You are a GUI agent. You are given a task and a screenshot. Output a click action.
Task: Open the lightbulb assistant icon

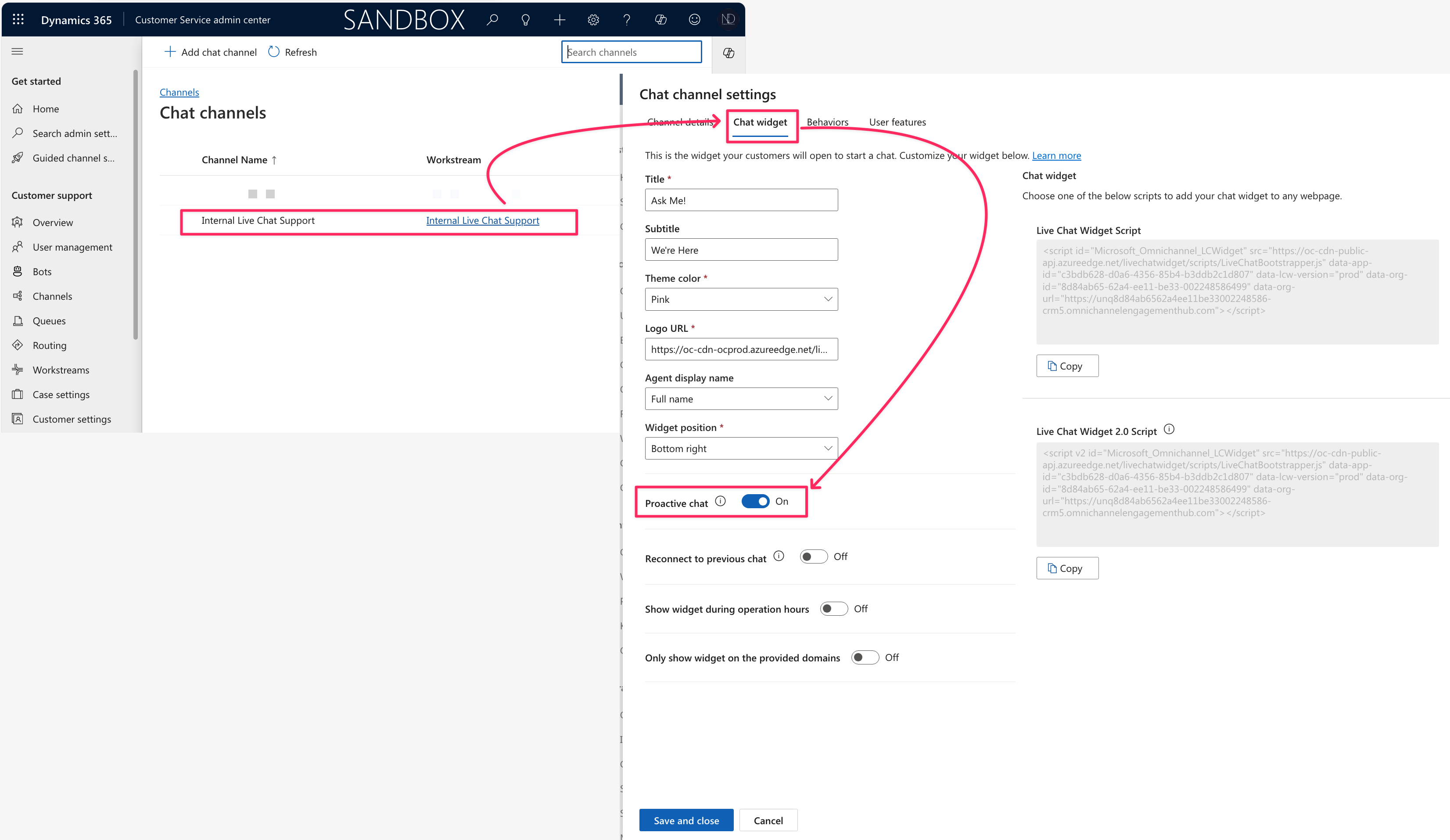tap(525, 20)
